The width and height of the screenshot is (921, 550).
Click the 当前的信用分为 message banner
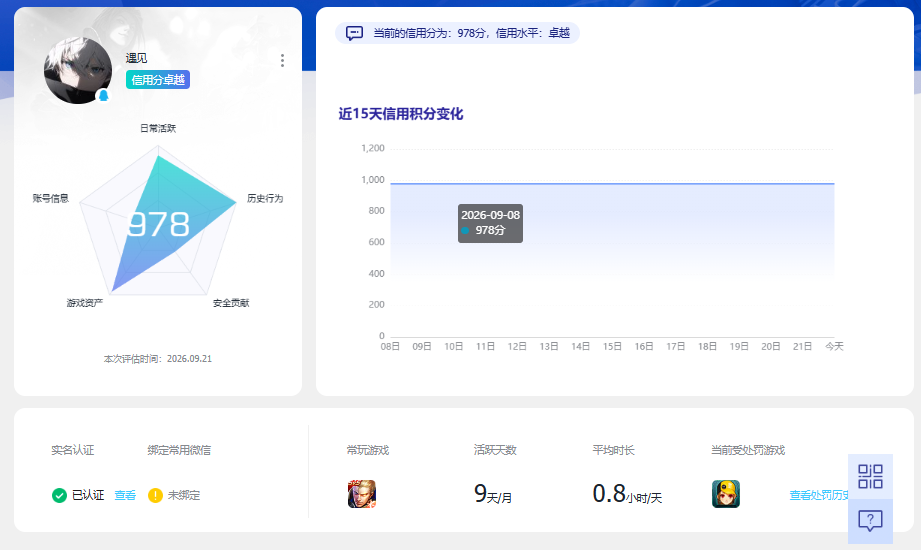458,33
